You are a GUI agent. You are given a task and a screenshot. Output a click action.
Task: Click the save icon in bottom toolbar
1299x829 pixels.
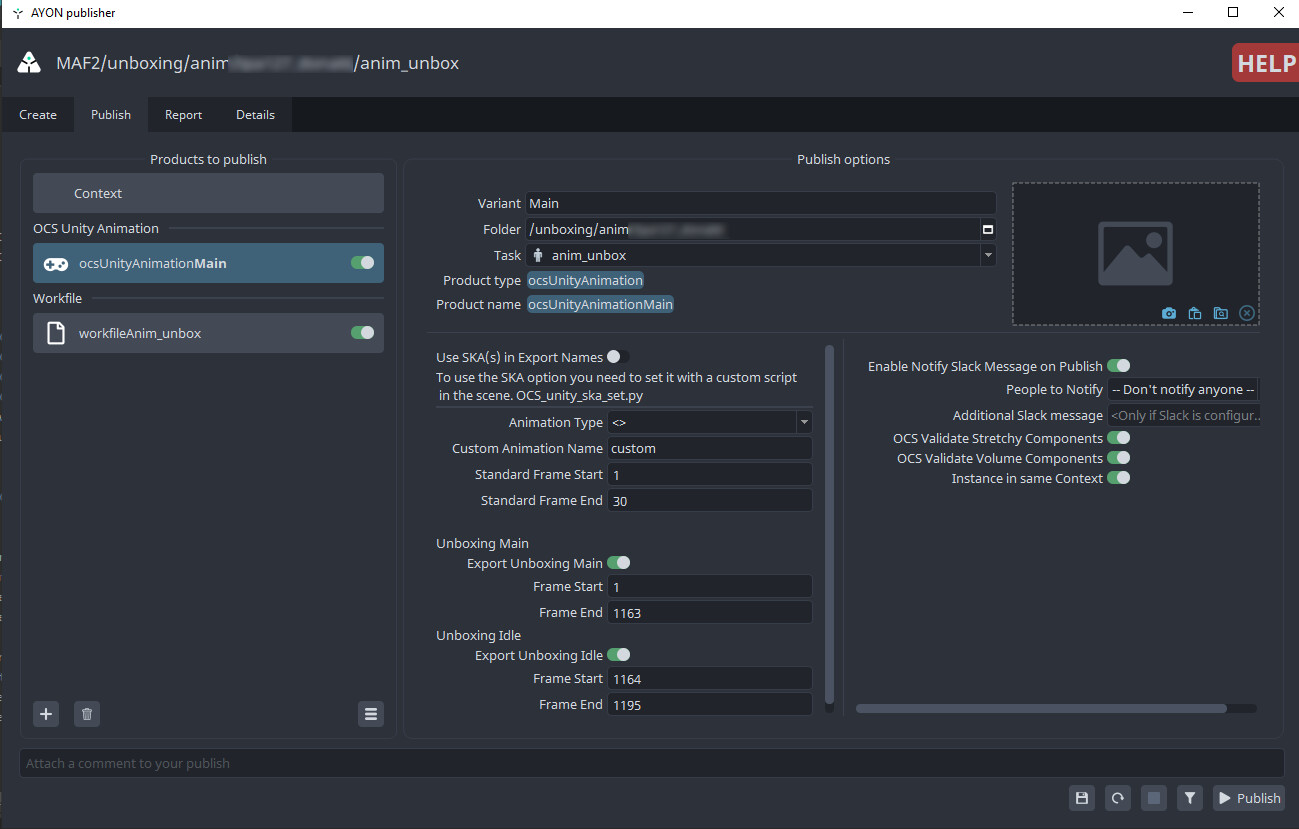[x=1081, y=798]
